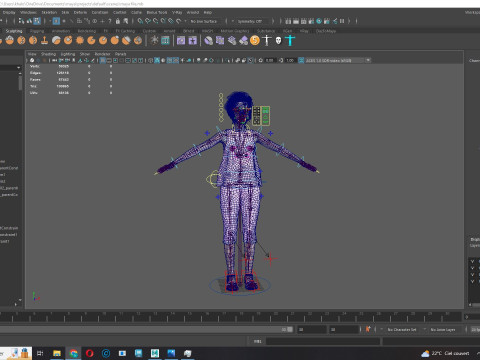Click the skull mask shelf icon
Viewport: 480px width, 360px height.
coord(278,40)
